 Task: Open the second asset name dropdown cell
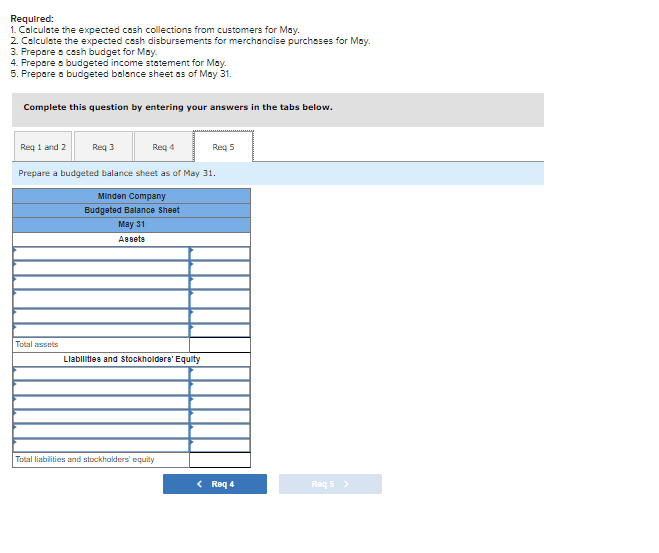[x=101, y=268]
